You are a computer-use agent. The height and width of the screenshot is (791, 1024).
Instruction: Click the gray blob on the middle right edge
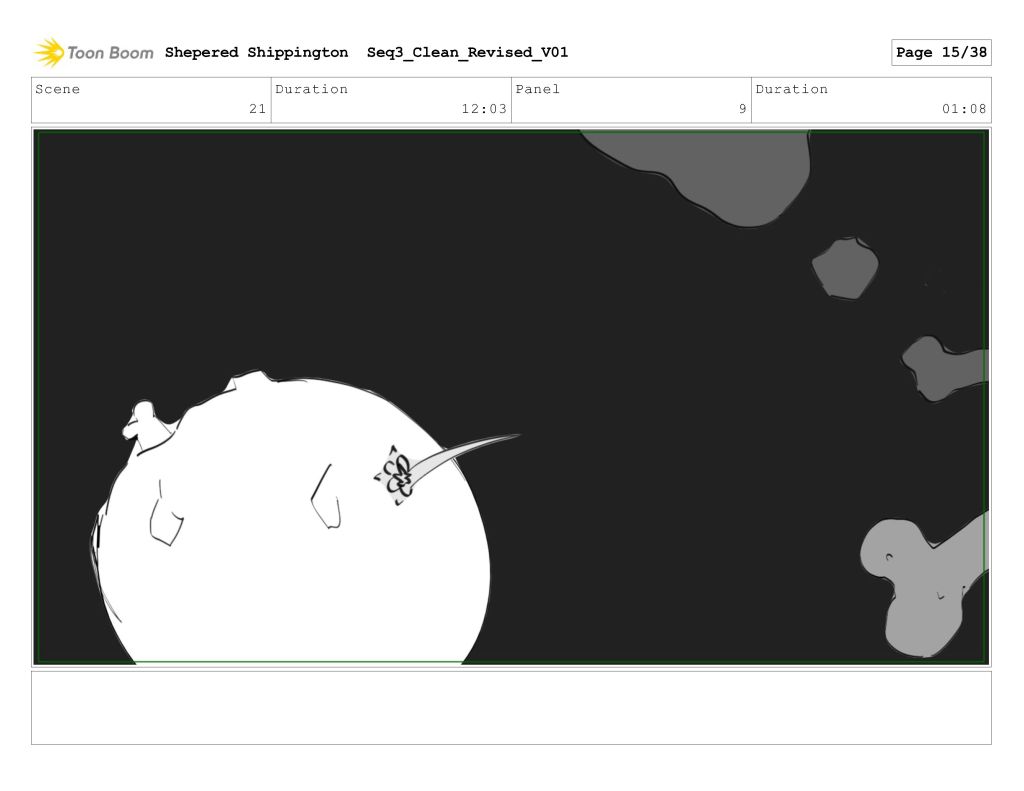coord(940,368)
